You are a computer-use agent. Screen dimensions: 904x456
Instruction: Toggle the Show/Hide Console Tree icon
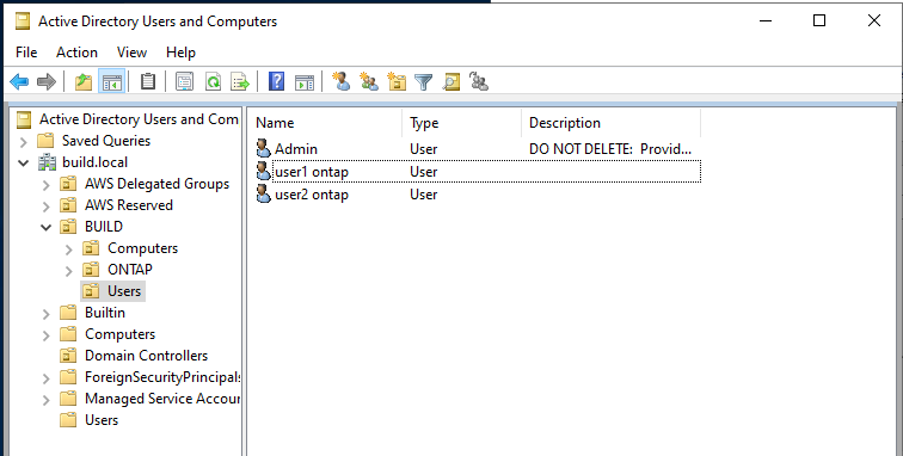tap(111, 82)
